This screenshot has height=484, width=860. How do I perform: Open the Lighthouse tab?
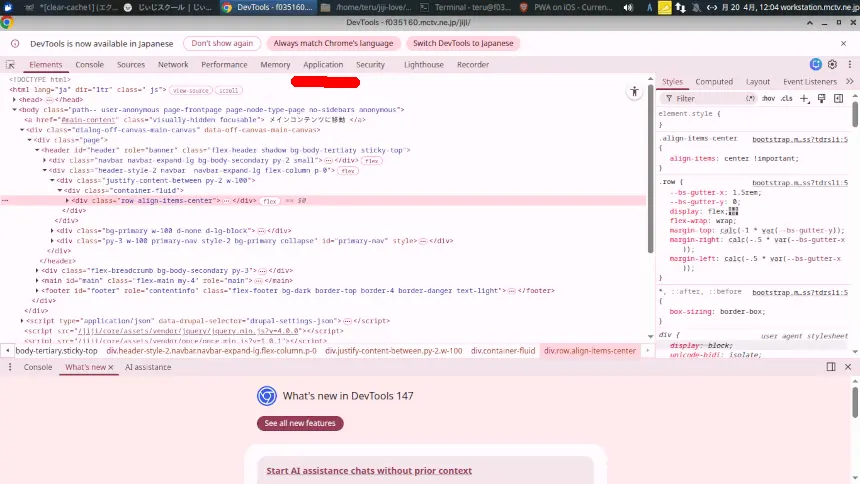tap(423, 65)
